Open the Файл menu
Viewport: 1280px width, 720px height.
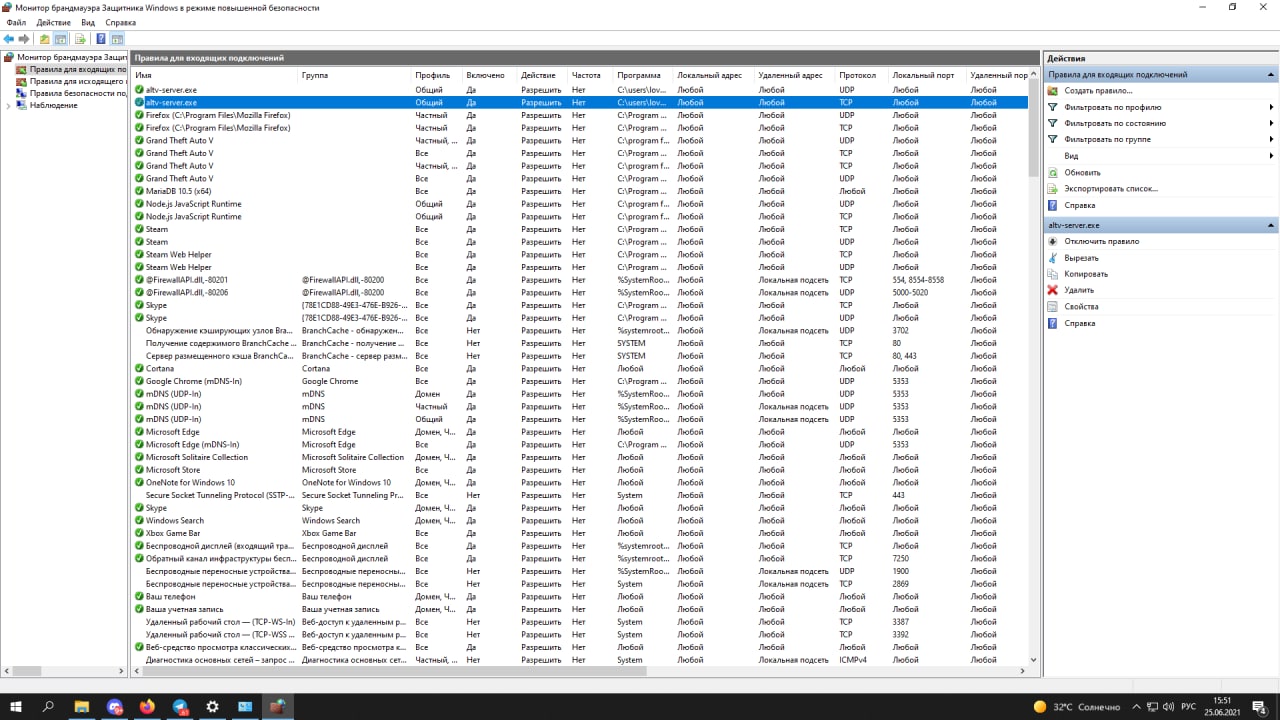16,22
